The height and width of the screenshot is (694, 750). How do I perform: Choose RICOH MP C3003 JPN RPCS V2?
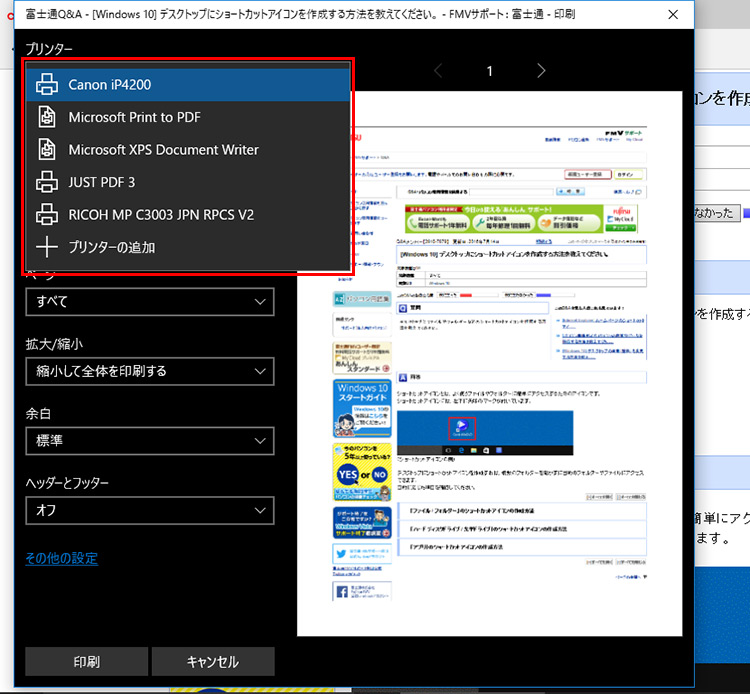click(x=161, y=214)
